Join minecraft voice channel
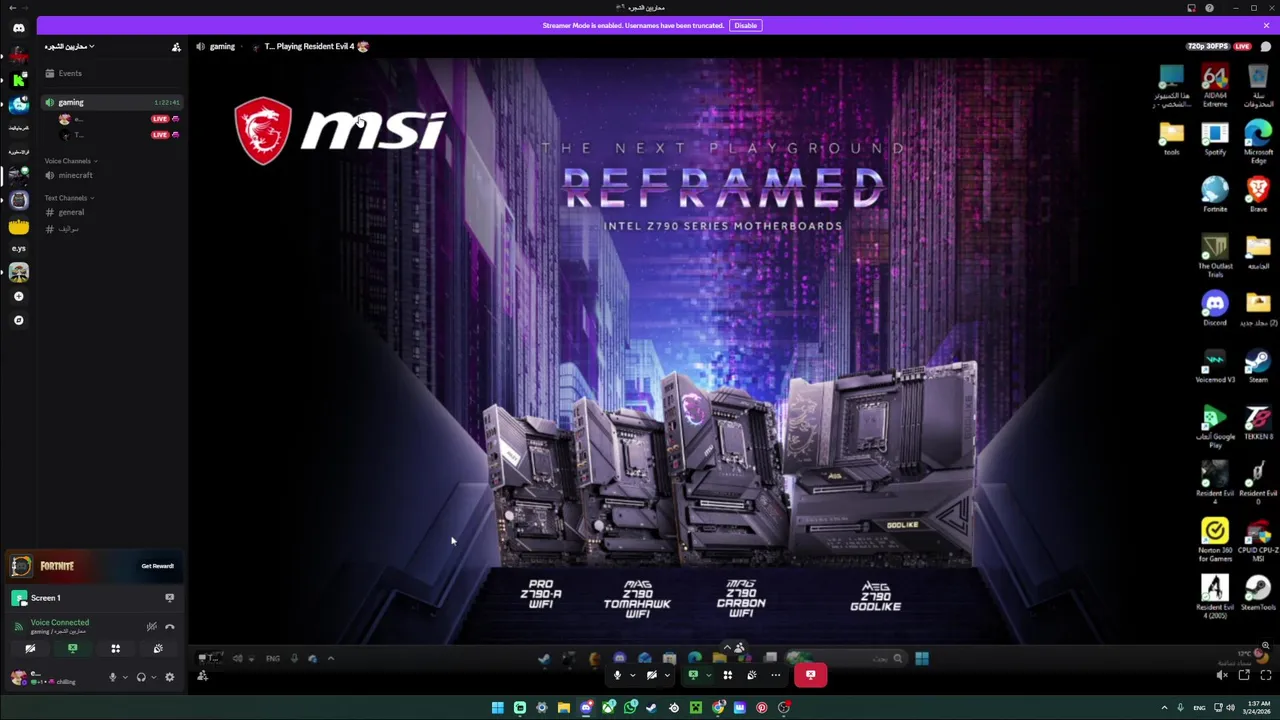1280x720 pixels. (x=111, y=175)
